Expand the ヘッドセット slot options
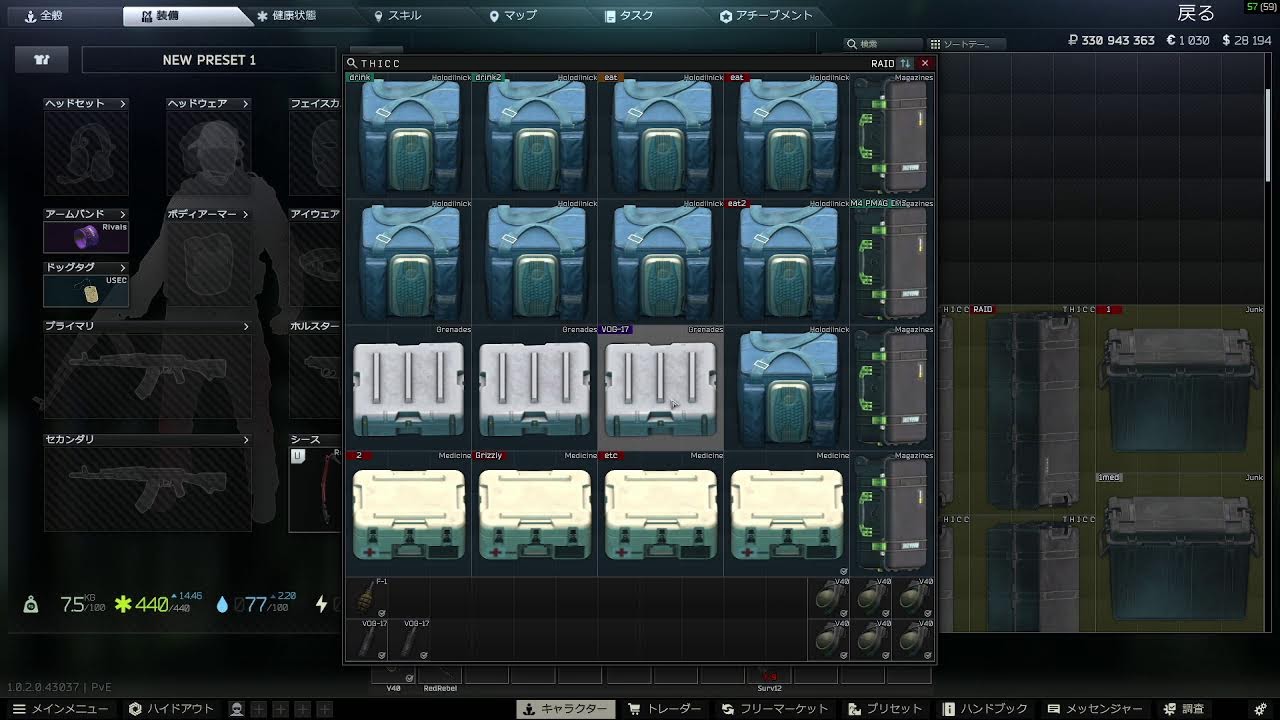Viewport: 1280px width, 720px height. coord(123,104)
